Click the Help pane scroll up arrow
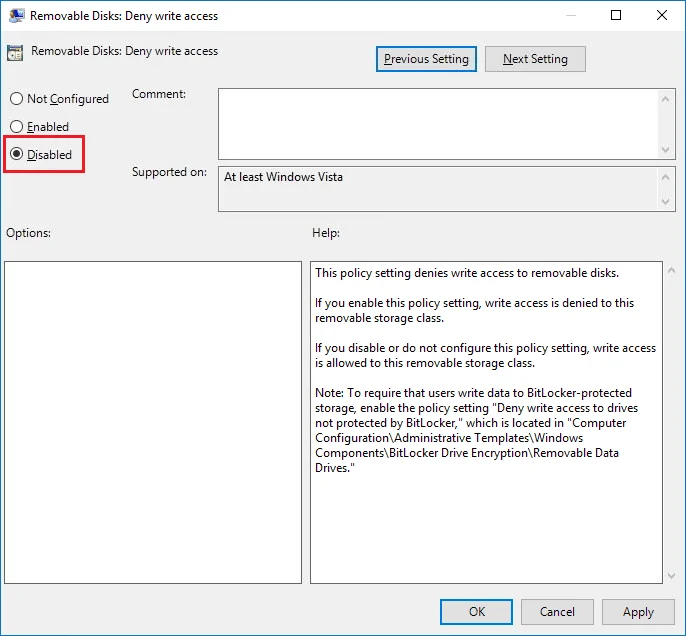 click(672, 271)
